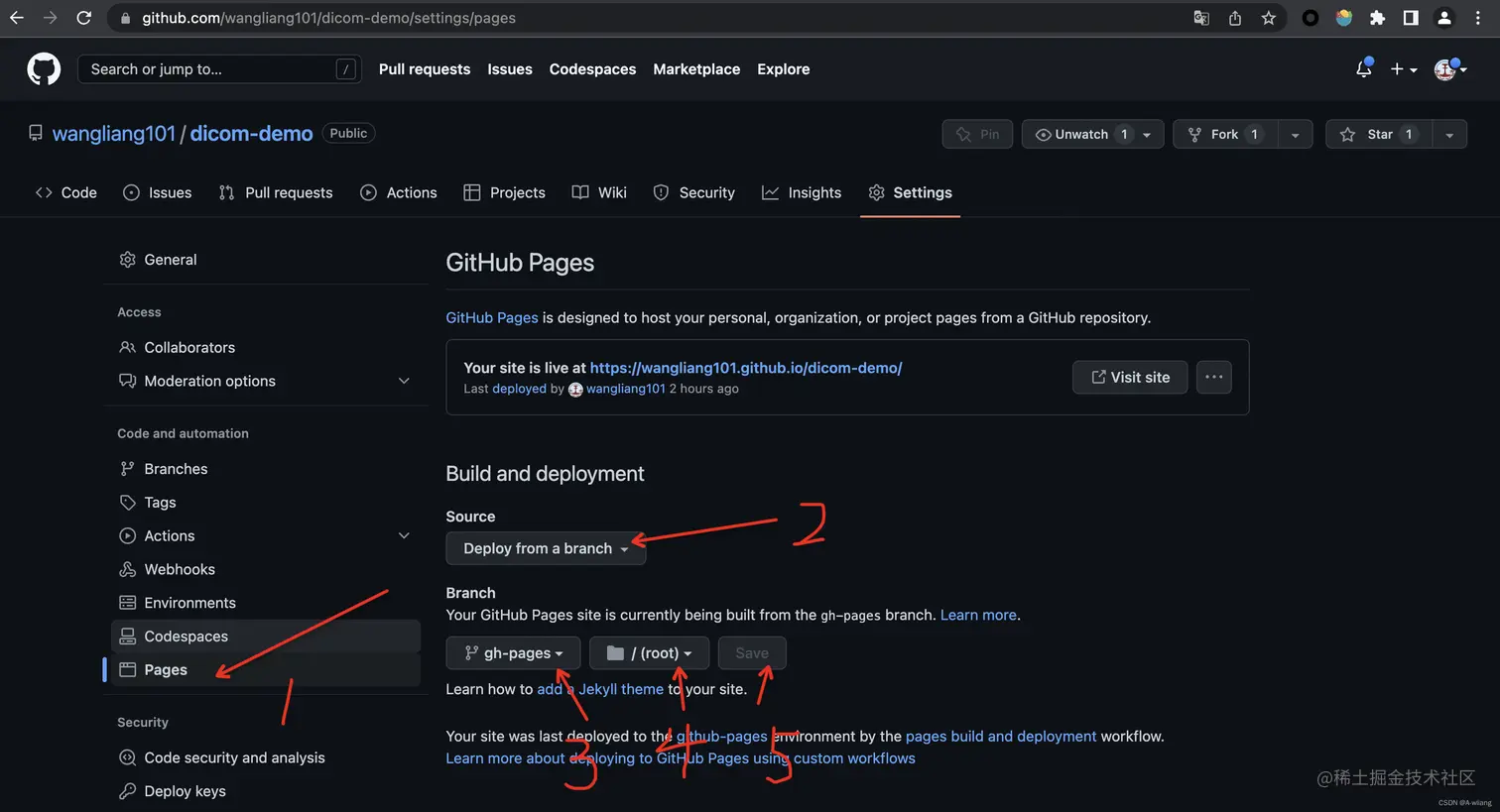This screenshot has height=812, width=1500.
Task: Switch to the repository Pull requests tab
Action: click(276, 192)
